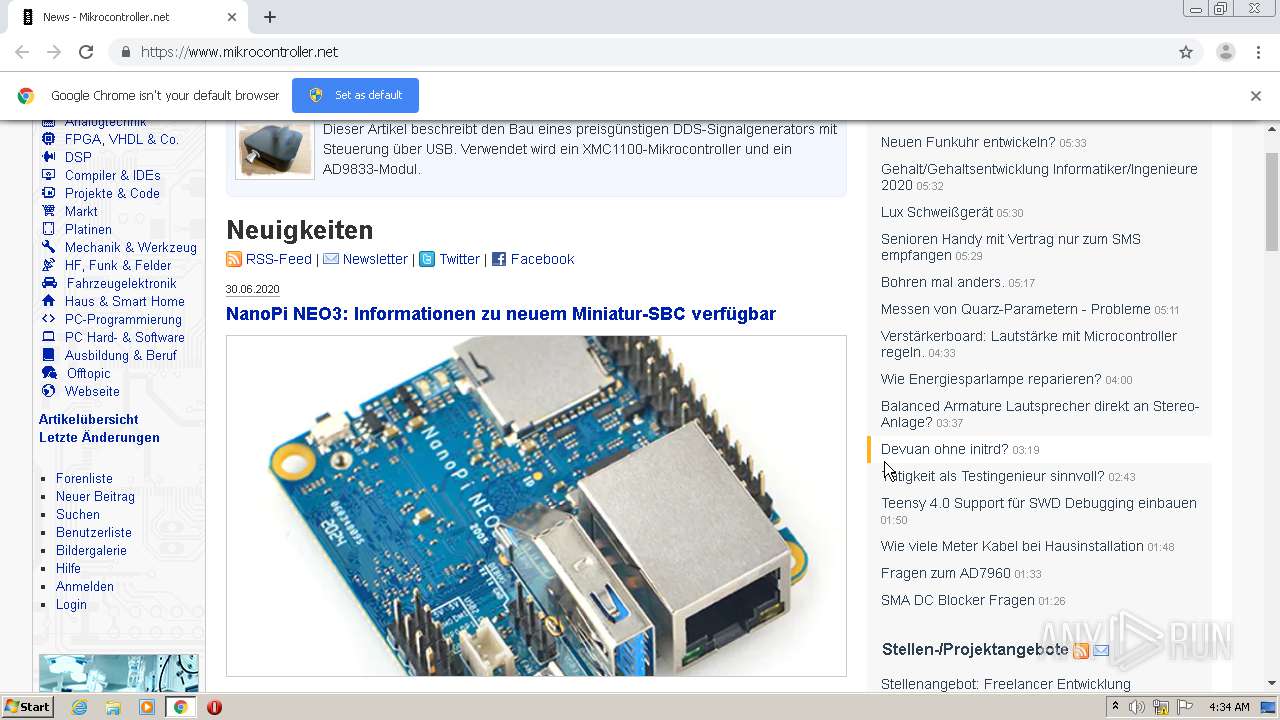Bookmark this page with star icon
The image size is (1280, 720).
pyautogui.click(x=1186, y=52)
